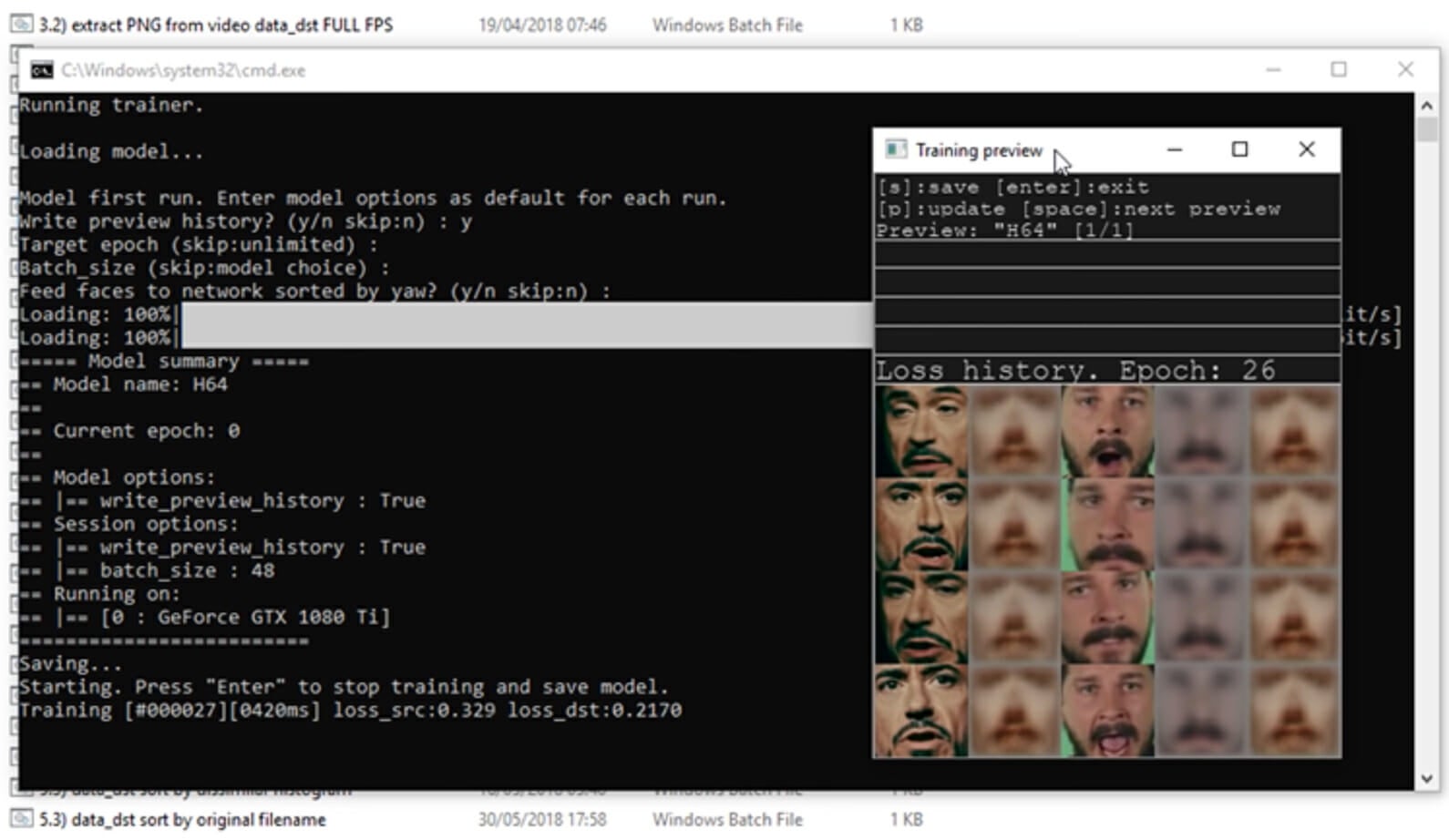Click 'batch_size : 48' console line
Image resolution: width=1449 pixels, height=840 pixels.
coord(148,570)
